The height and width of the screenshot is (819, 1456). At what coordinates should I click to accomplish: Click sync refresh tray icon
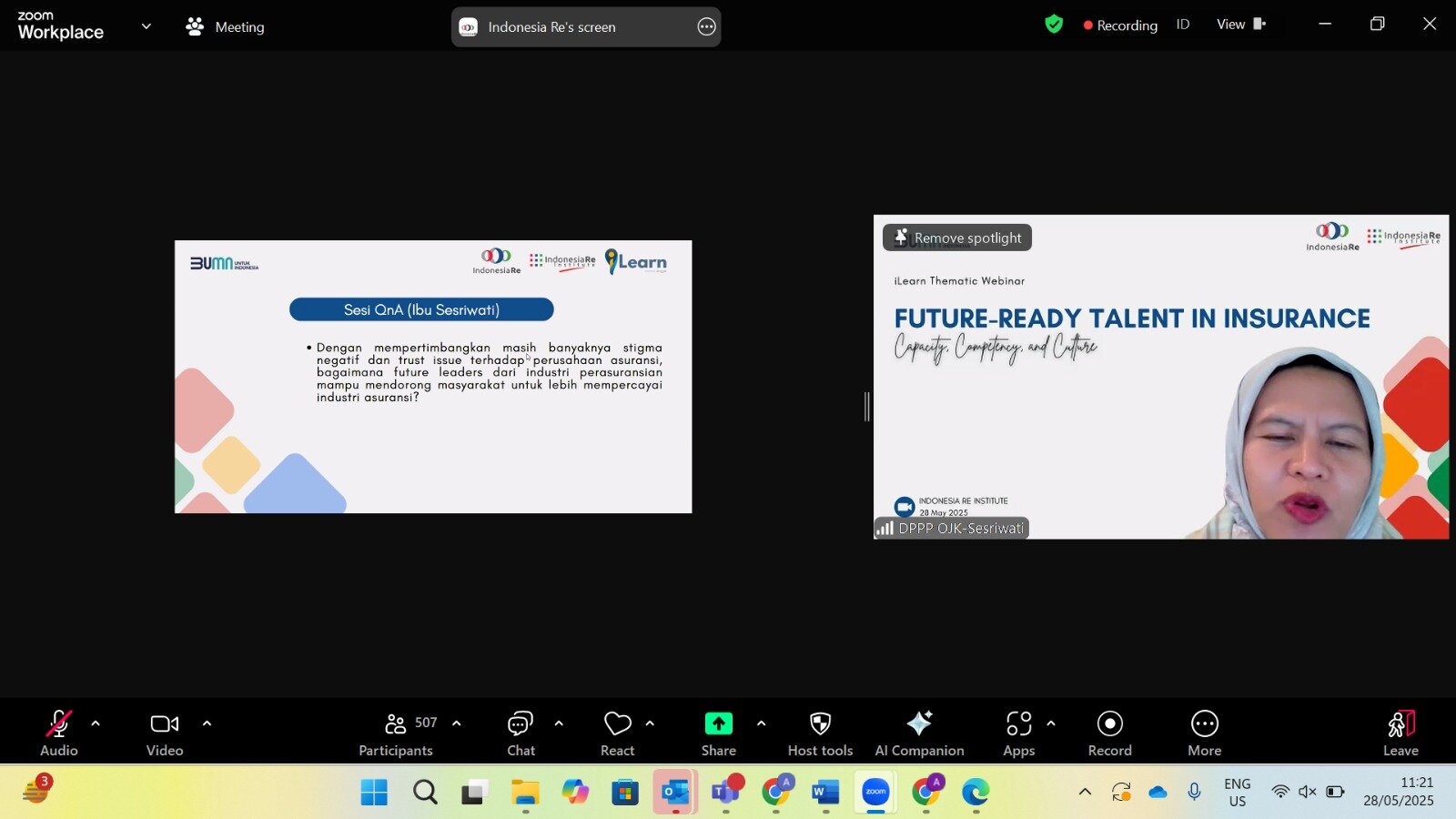tap(1121, 792)
